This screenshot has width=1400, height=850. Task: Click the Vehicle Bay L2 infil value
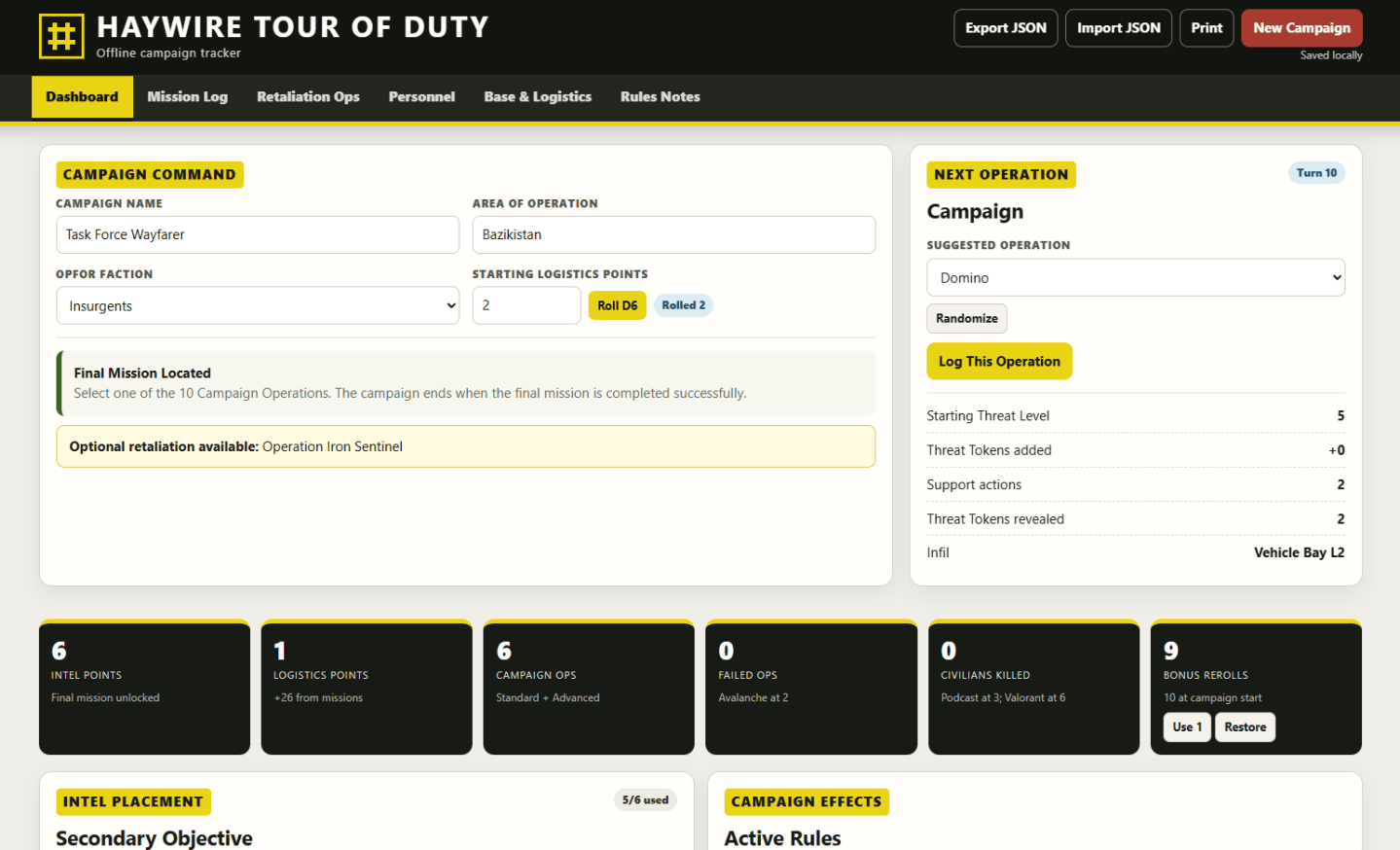[x=1299, y=552]
